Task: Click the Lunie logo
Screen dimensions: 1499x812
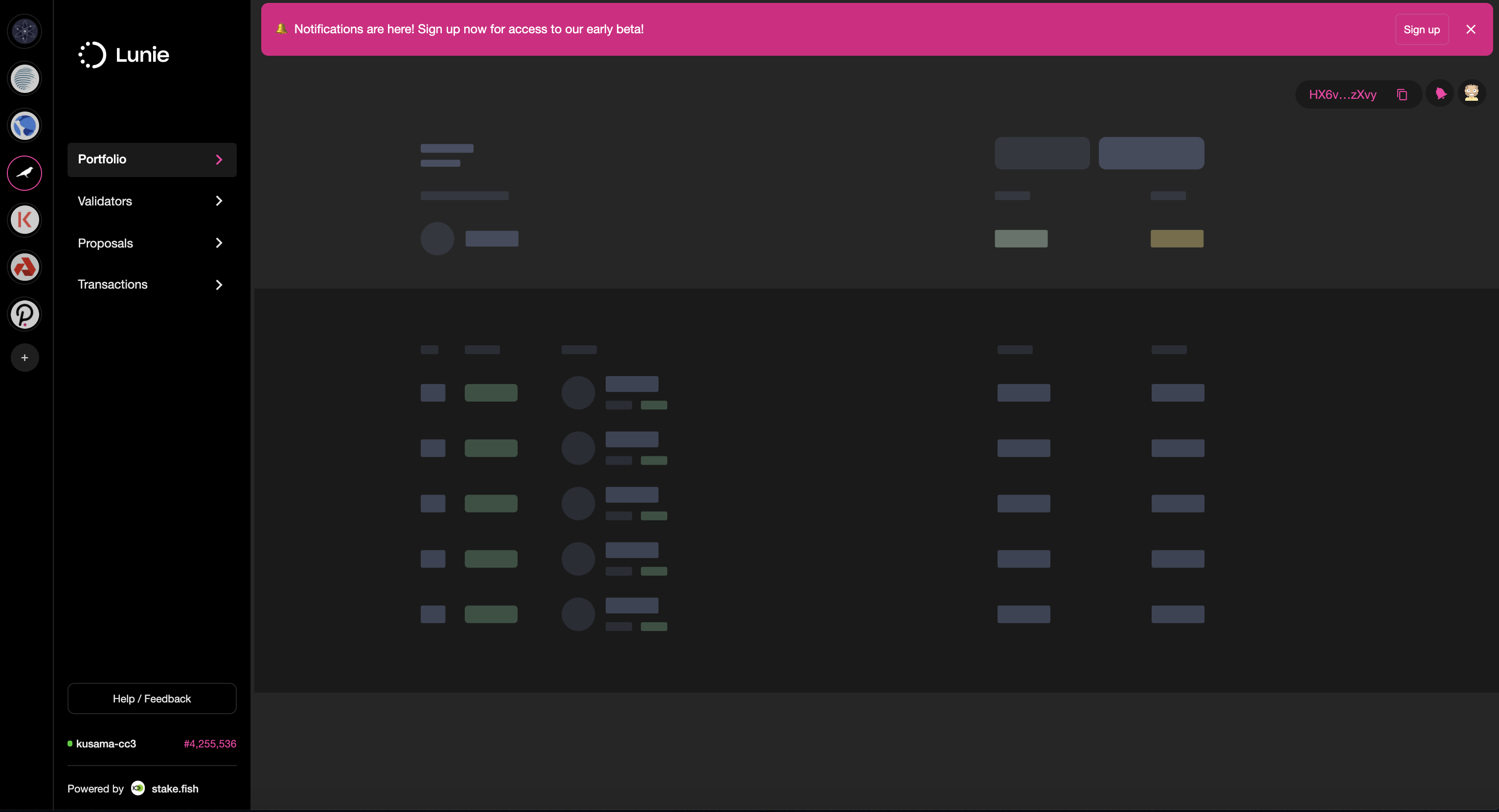Action: (123, 55)
